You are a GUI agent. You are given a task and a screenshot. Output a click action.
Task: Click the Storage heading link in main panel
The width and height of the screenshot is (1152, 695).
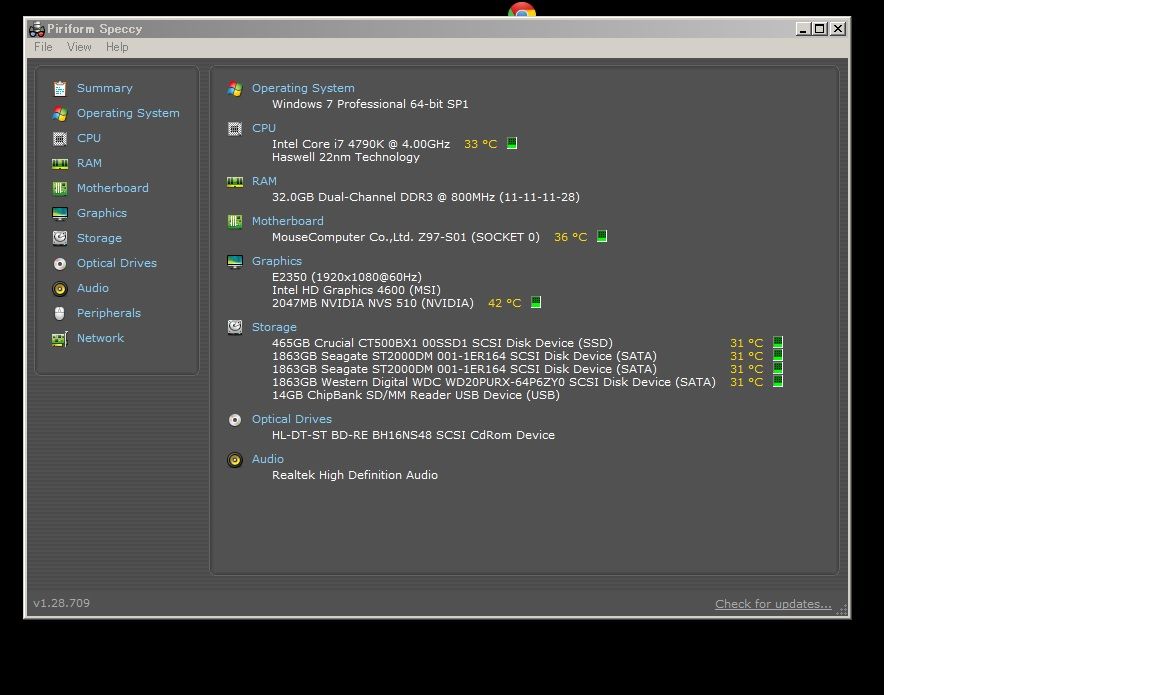(274, 327)
